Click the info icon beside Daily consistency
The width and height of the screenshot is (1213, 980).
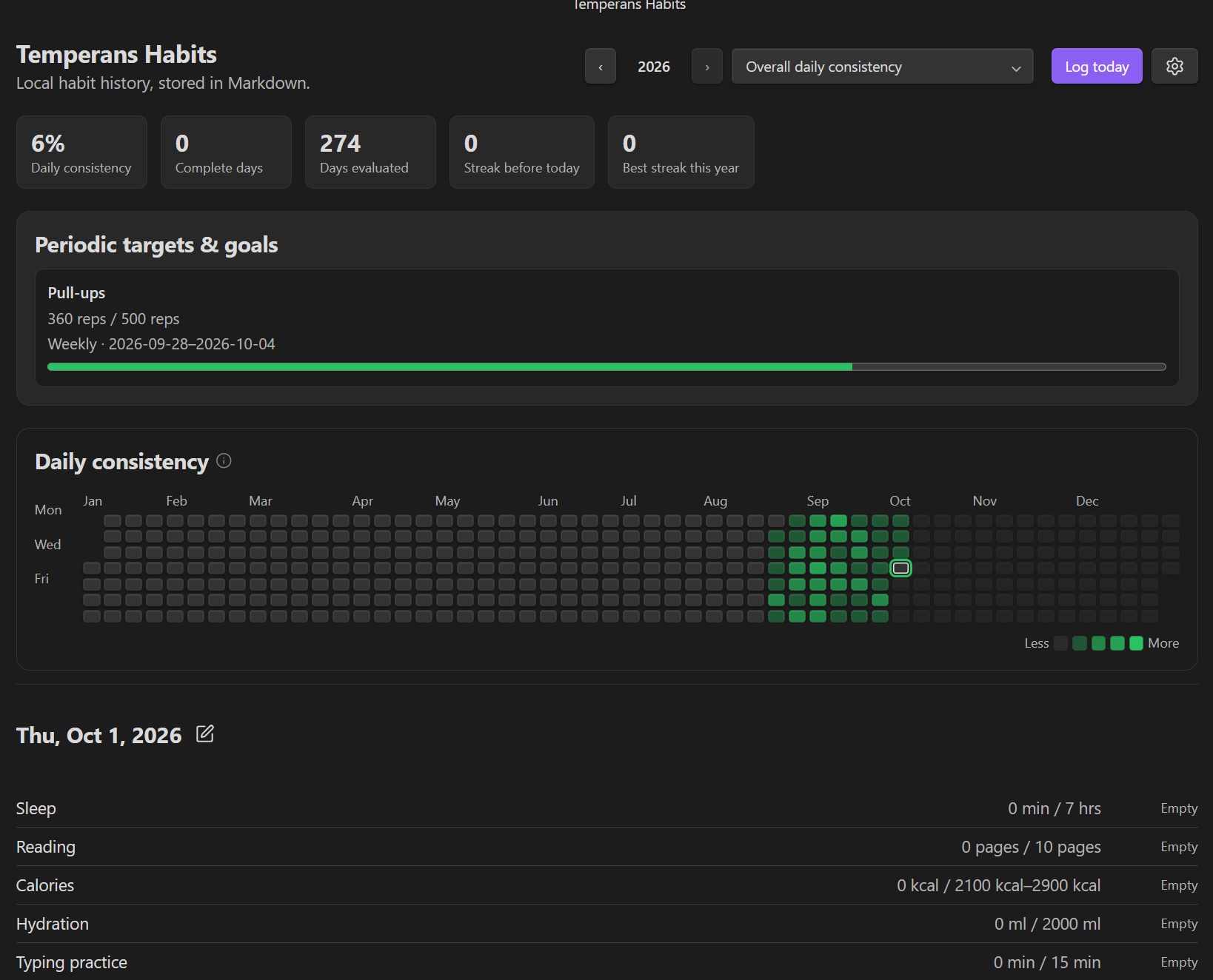point(224,461)
